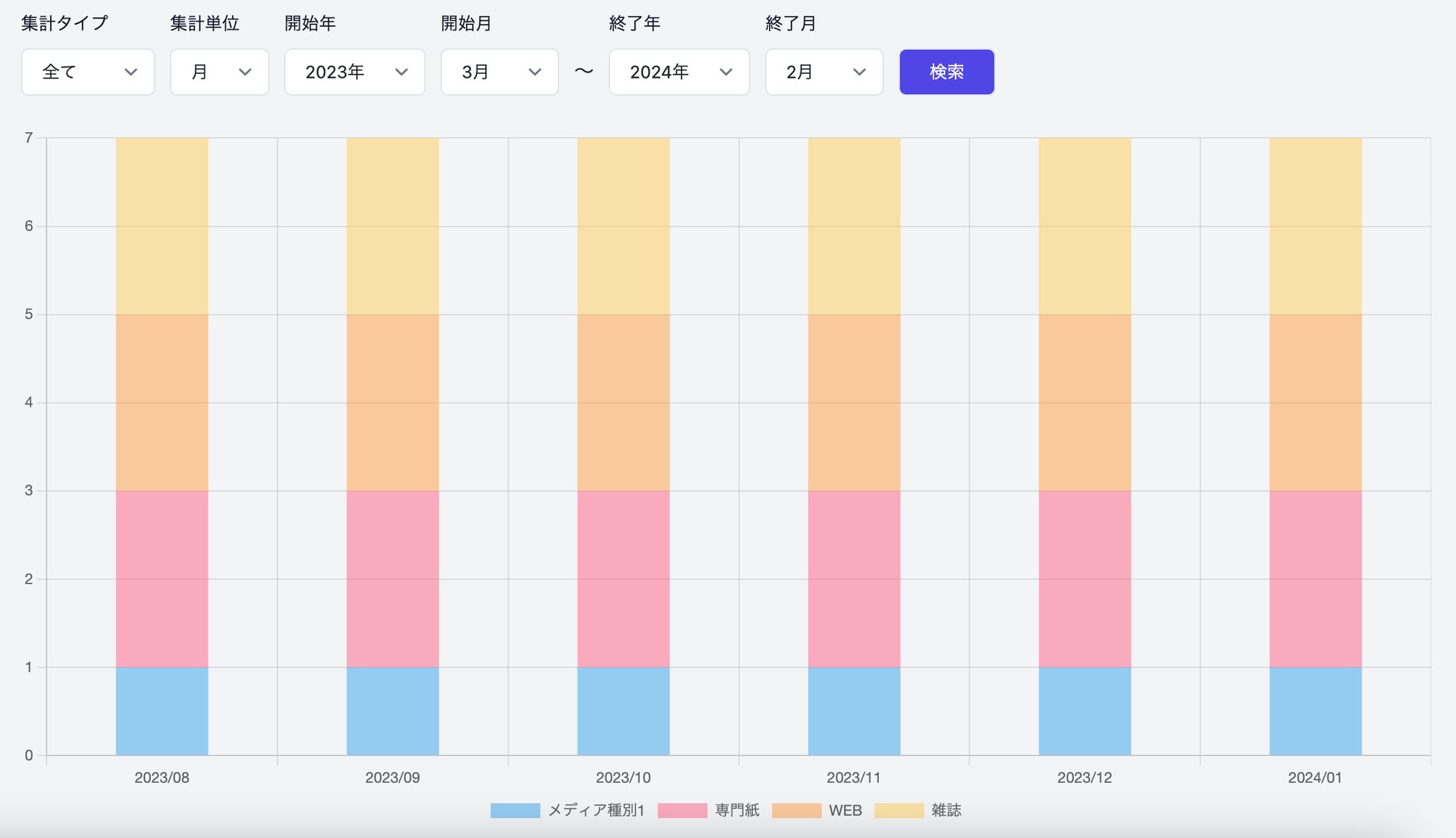Click the 雑誌 legend label text

946,810
